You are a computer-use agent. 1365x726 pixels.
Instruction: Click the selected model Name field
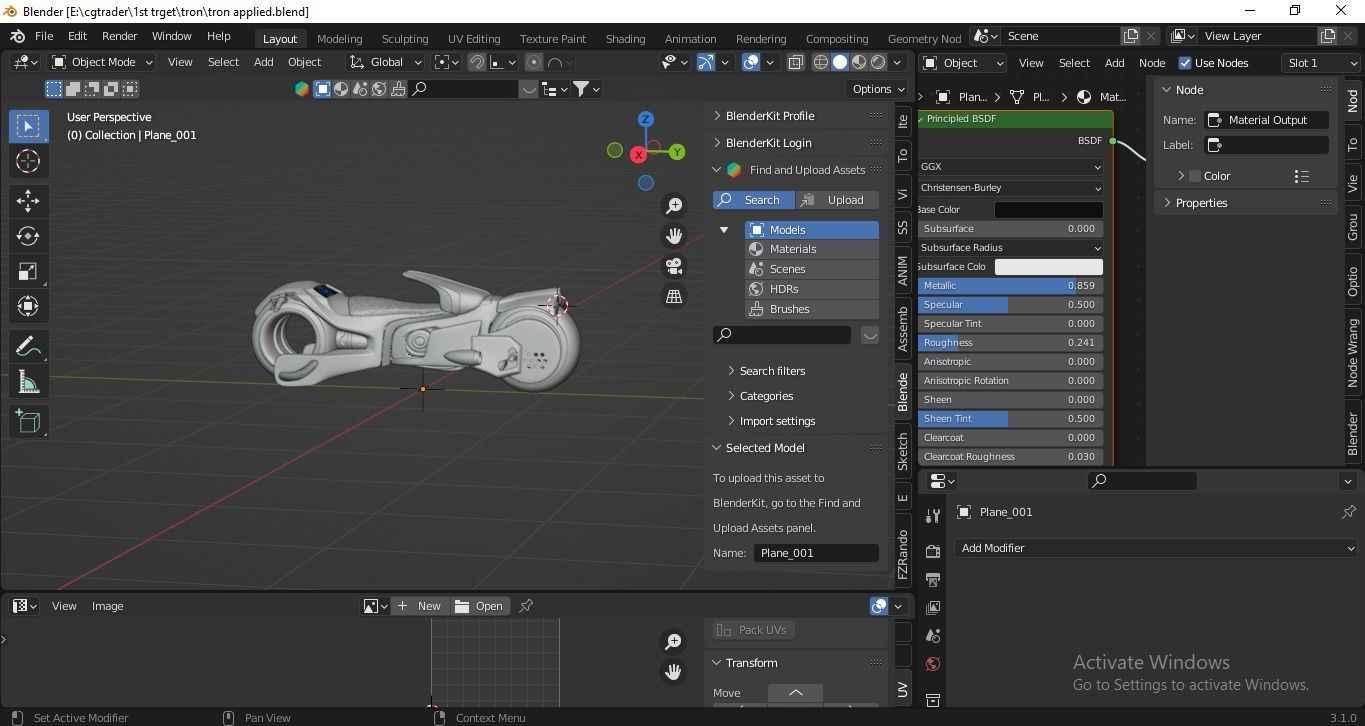816,553
